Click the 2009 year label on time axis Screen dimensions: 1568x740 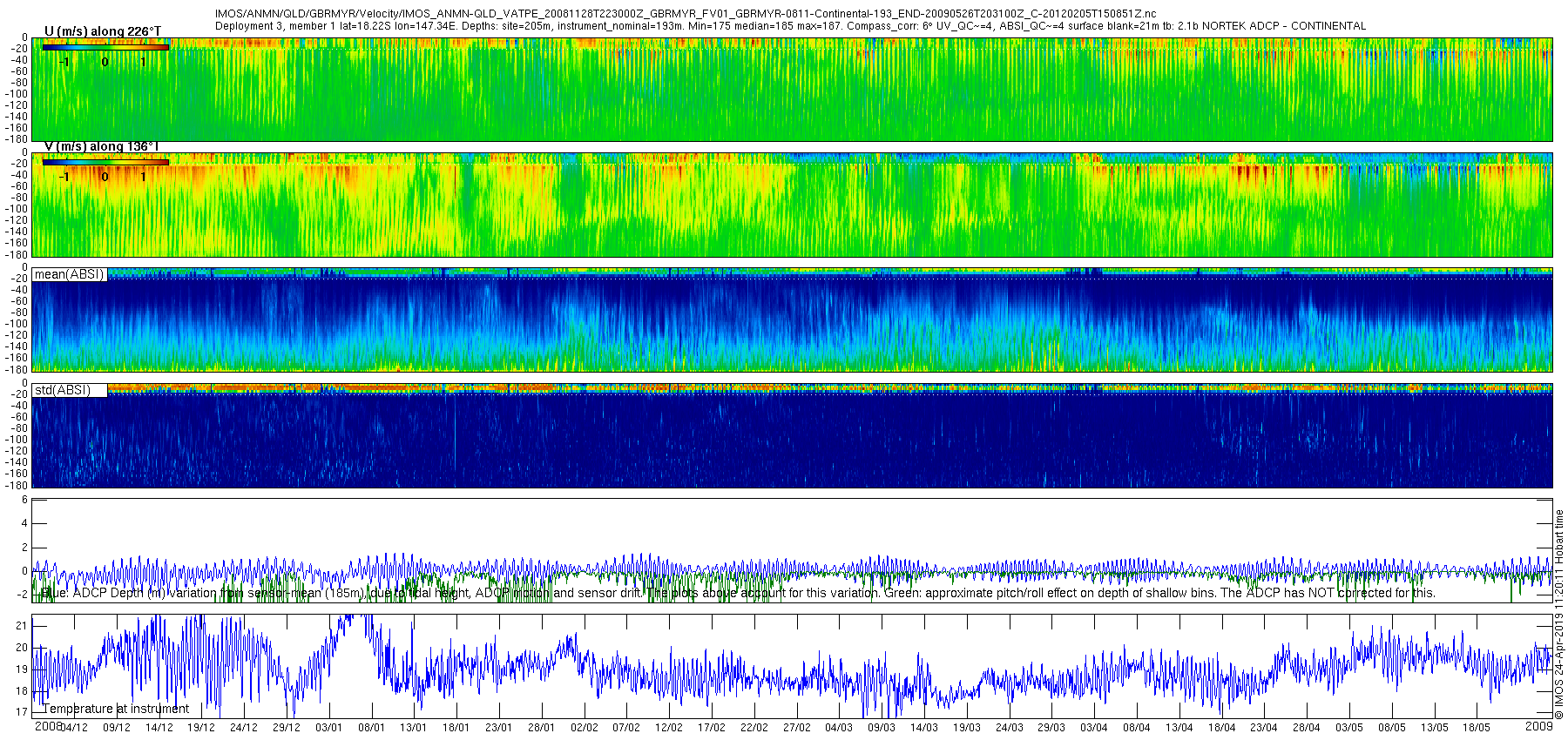(1539, 726)
